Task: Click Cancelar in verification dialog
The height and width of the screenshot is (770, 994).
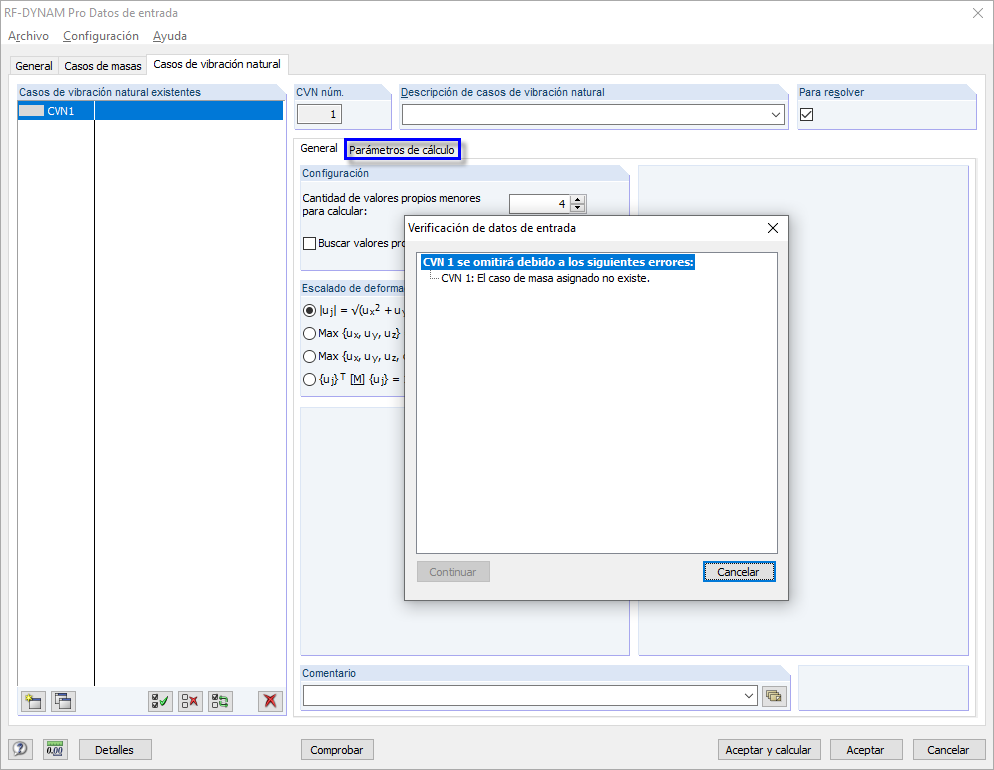Action: tap(739, 572)
